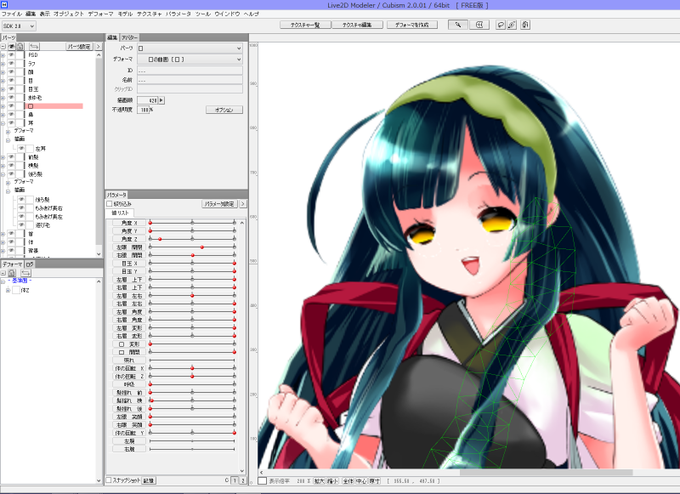
Task: Select the 値リスト tab
Action: (120, 213)
